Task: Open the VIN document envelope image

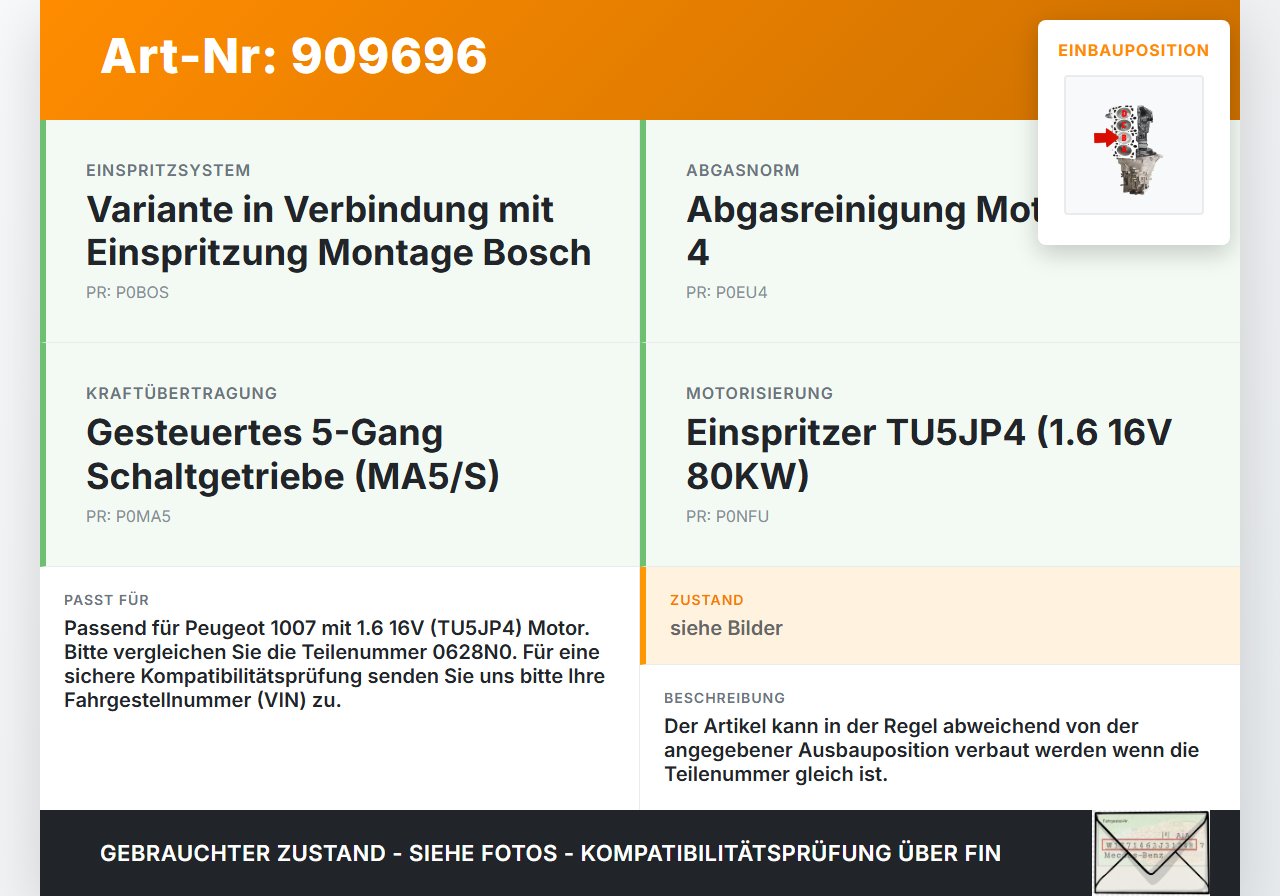Action: point(1151,853)
